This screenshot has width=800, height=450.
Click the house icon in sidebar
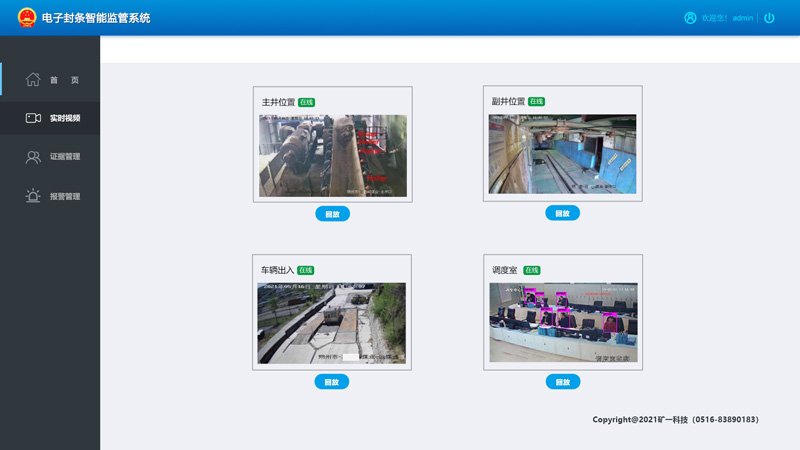point(33,80)
